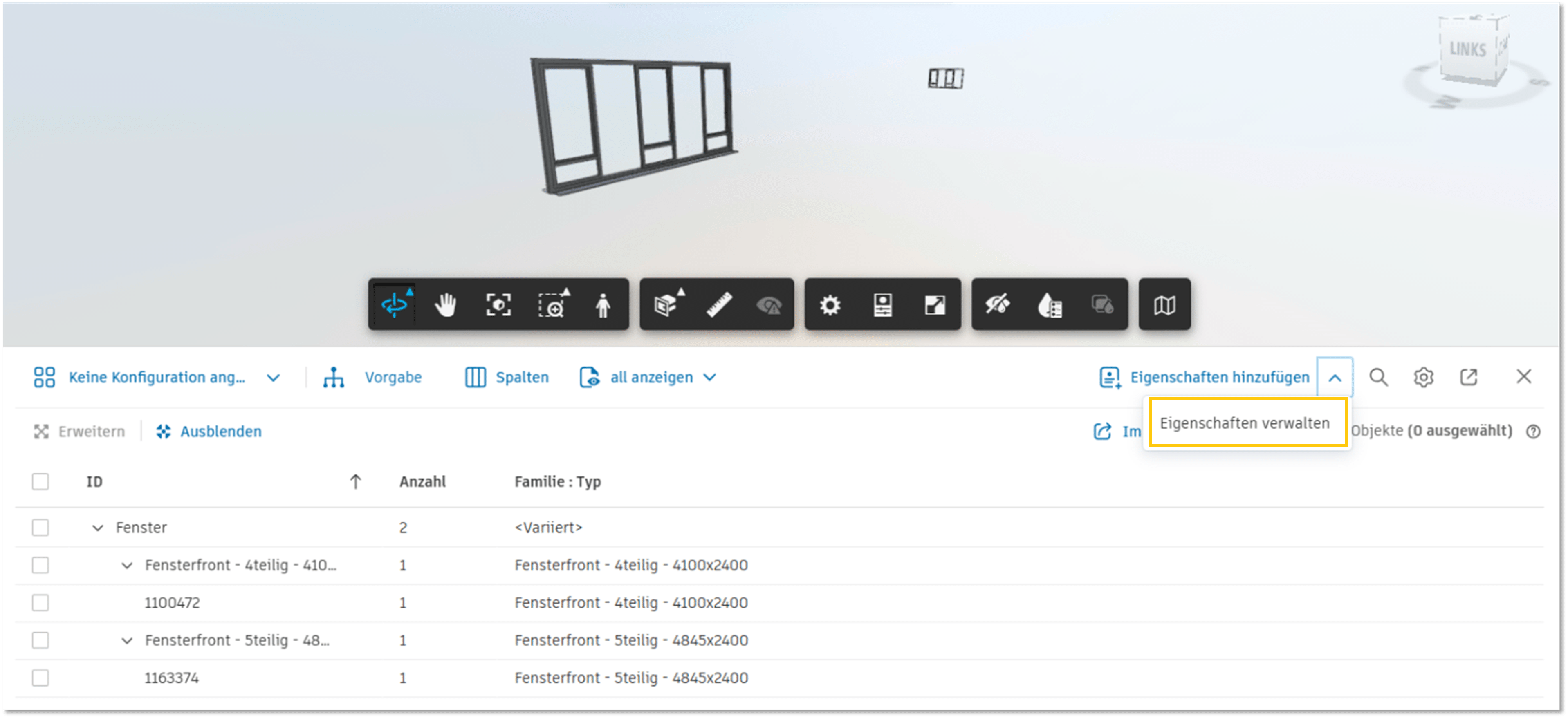This screenshot has width=1568, height=718.
Task: Activate the Pan hand tool
Action: click(x=446, y=304)
